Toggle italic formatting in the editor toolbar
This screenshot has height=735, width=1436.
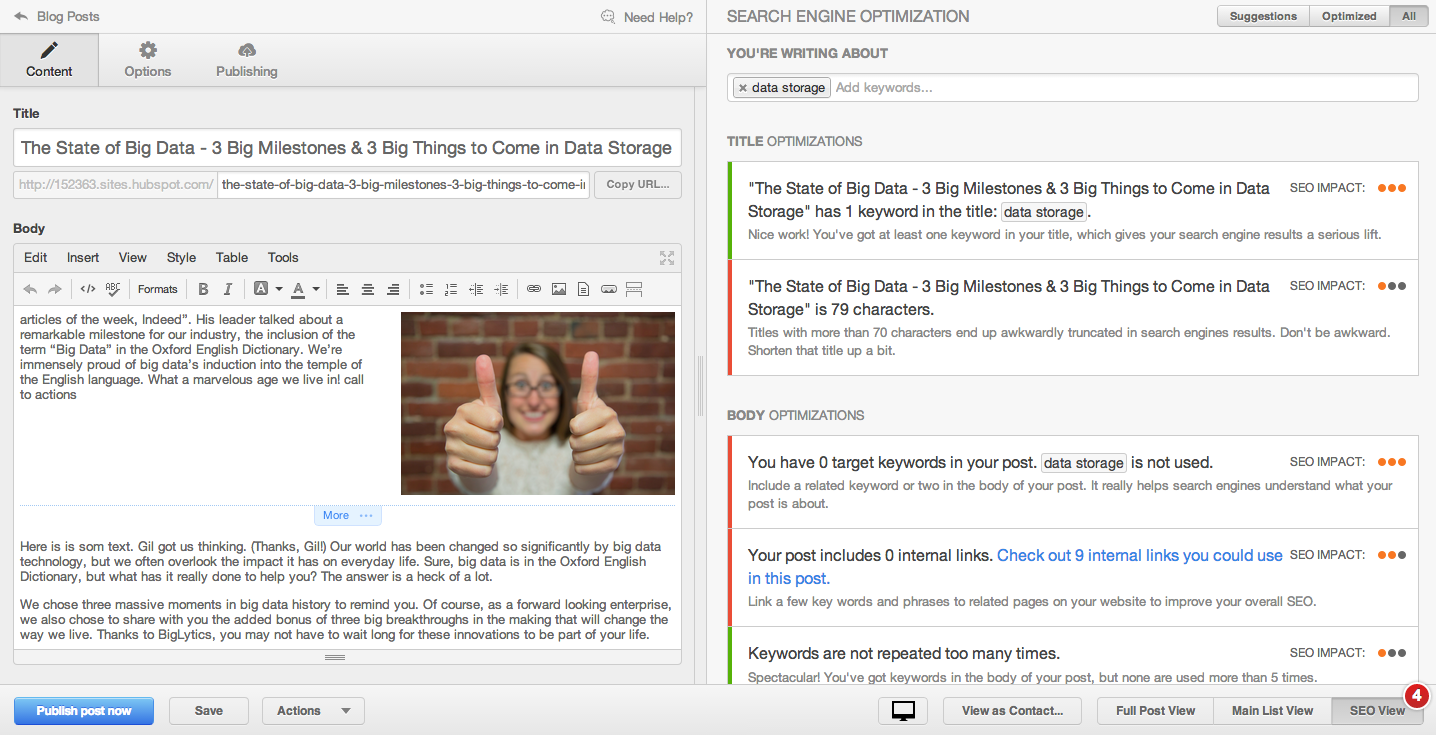pos(228,289)
